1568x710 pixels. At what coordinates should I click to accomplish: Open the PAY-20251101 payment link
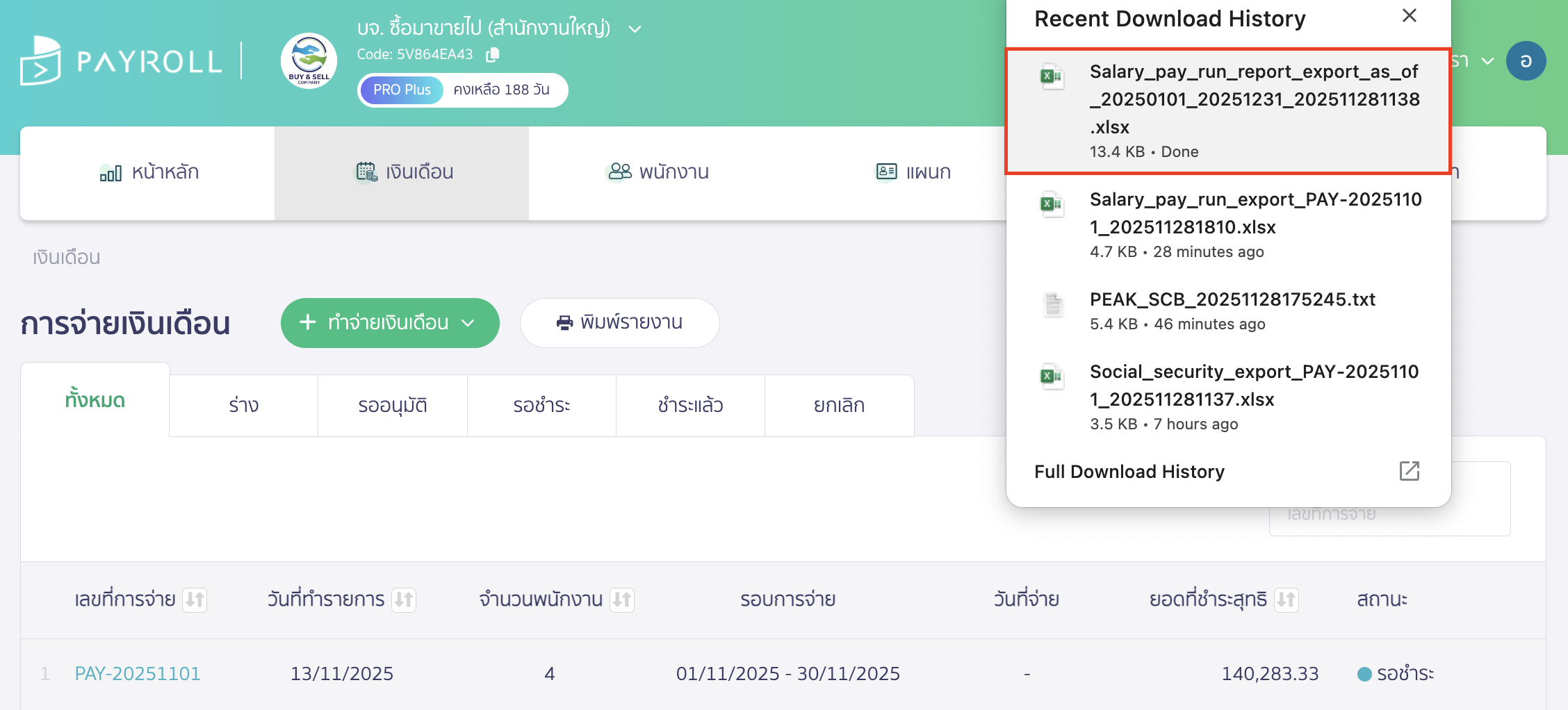(138, 674)
